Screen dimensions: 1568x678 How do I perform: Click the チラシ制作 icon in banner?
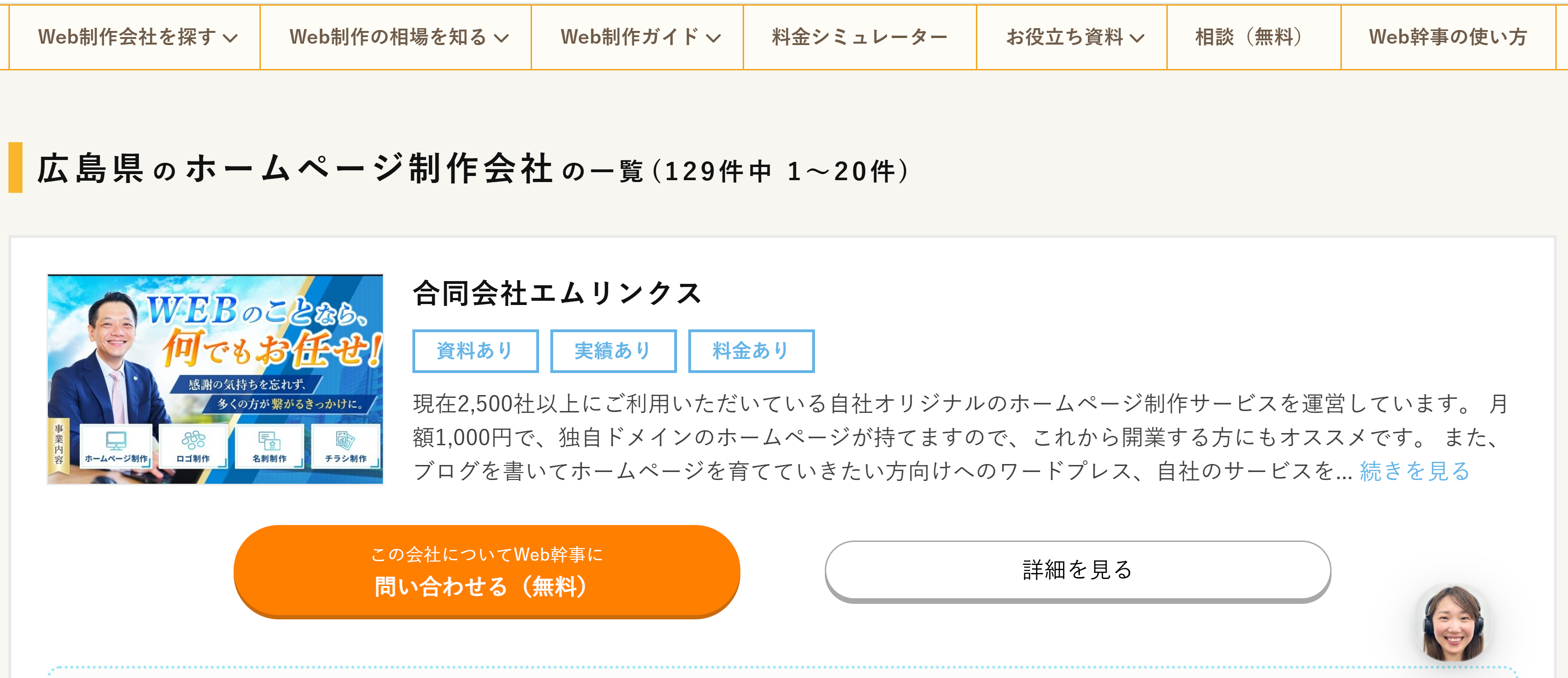pos(345,440)
